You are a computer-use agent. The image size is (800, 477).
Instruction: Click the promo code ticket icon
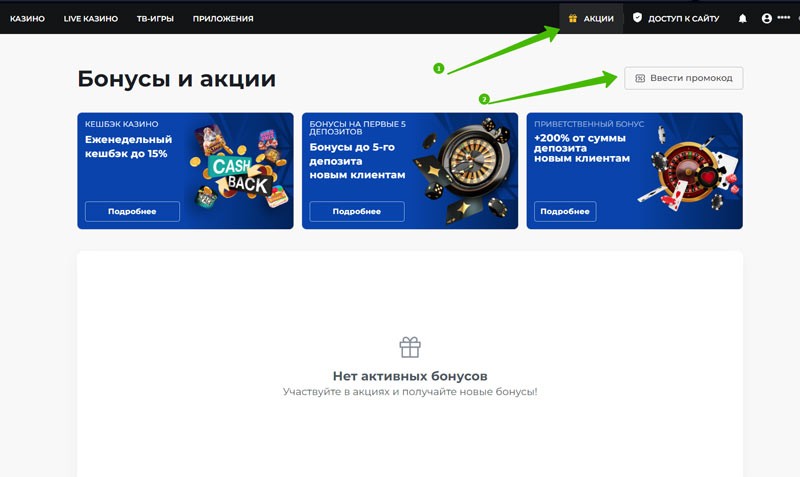coord(640,78)
